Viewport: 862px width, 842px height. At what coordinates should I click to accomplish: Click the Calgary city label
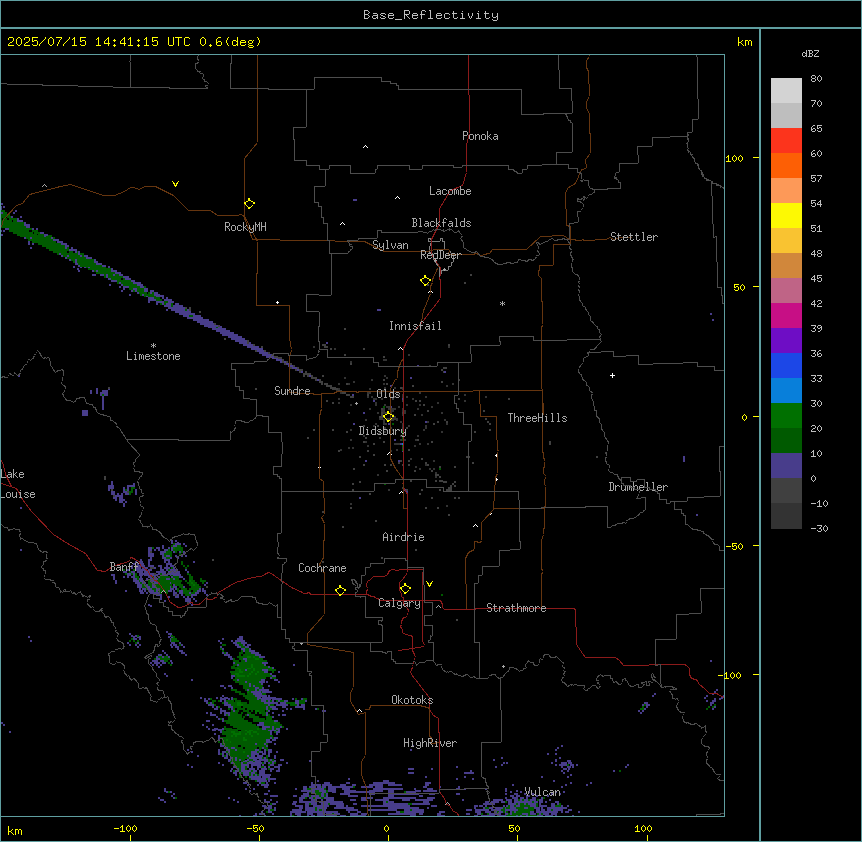[x=400, y=603]
